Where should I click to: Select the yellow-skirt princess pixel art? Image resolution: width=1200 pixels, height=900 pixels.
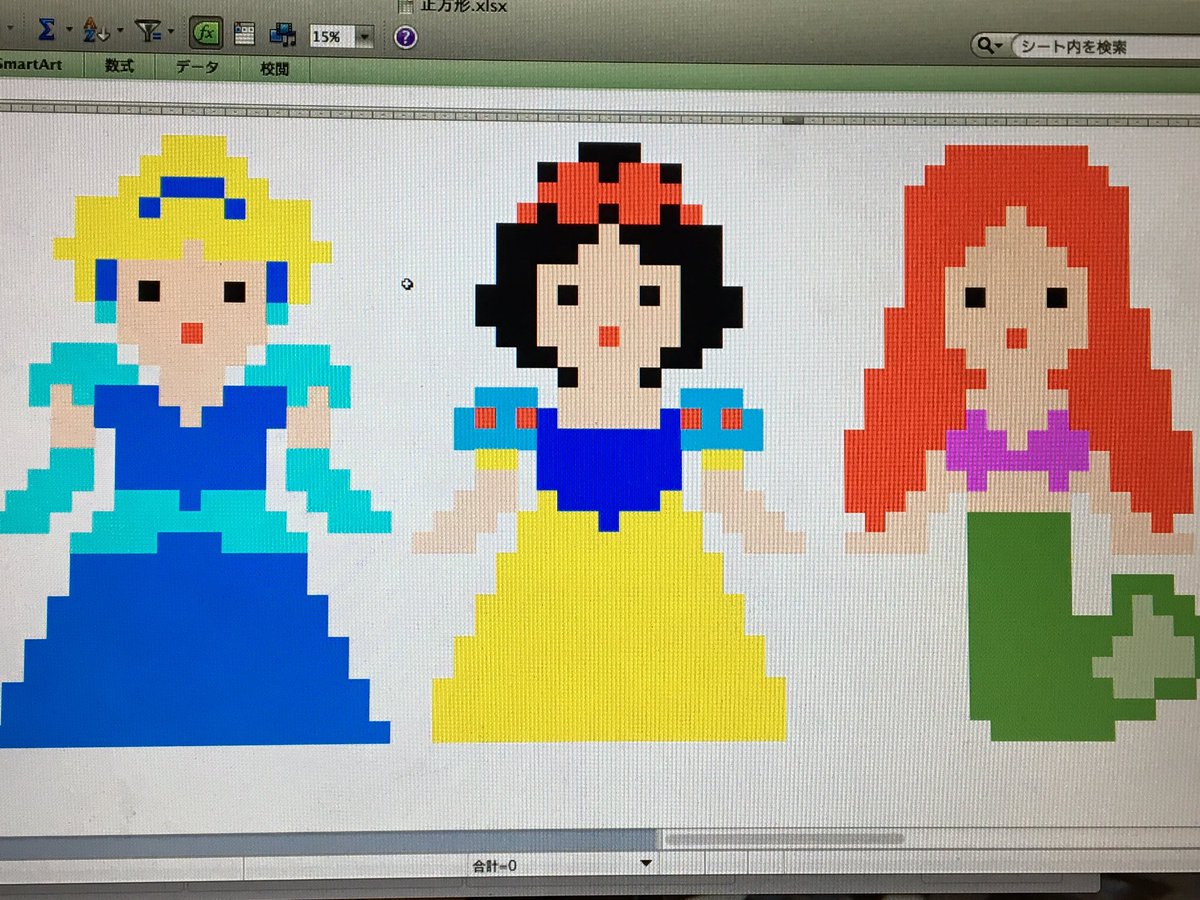coord(609,442)
